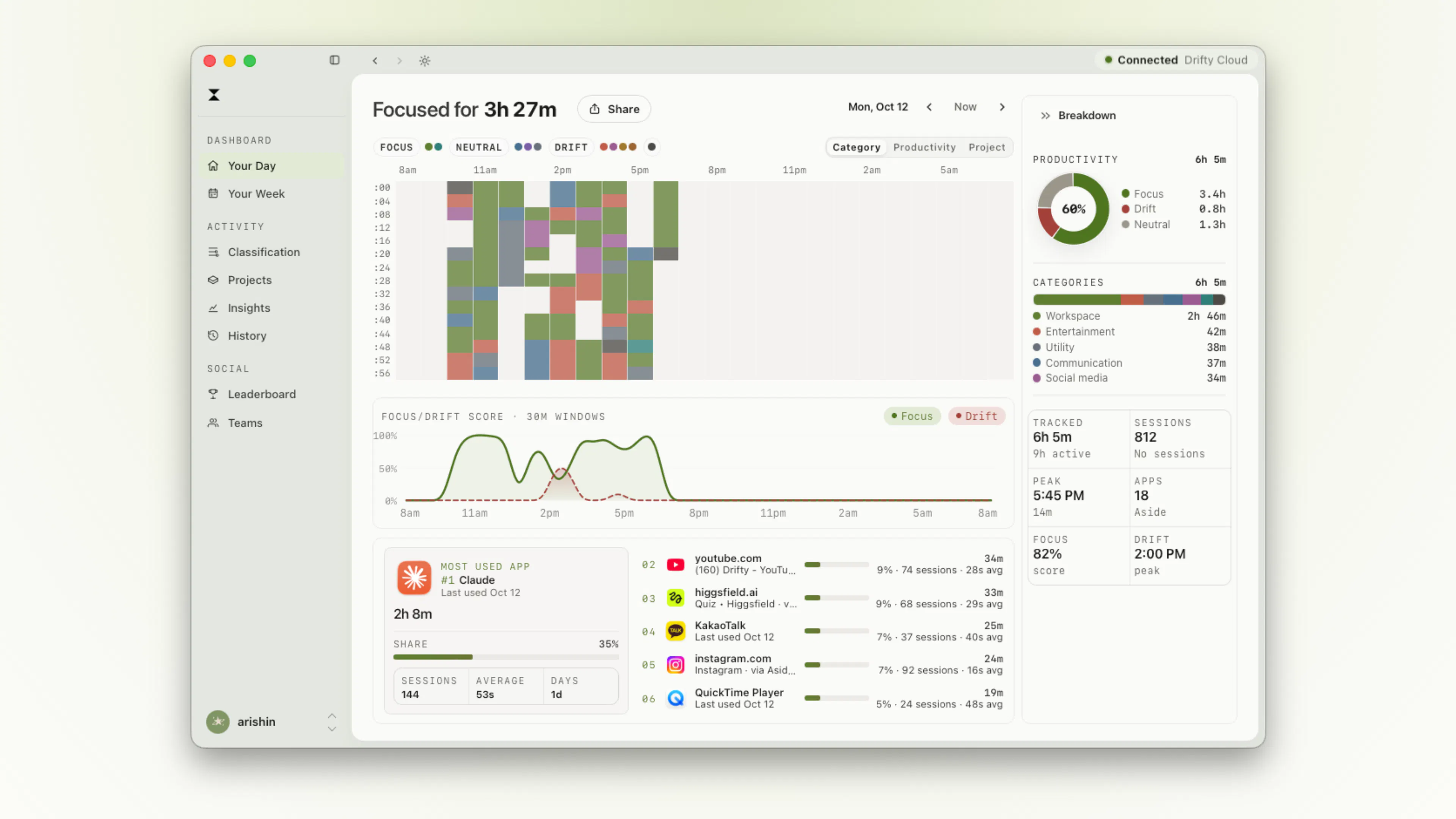The width and height of the screenshot is (1456, 819).
Task: Click the YouTube icon
Action: (x=675, y=564)
